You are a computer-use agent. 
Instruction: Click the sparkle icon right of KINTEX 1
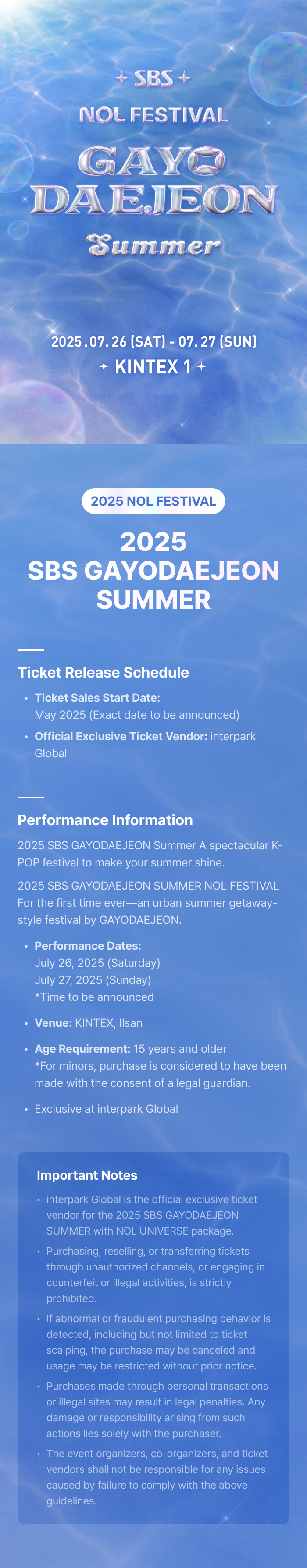click(202, 366)
